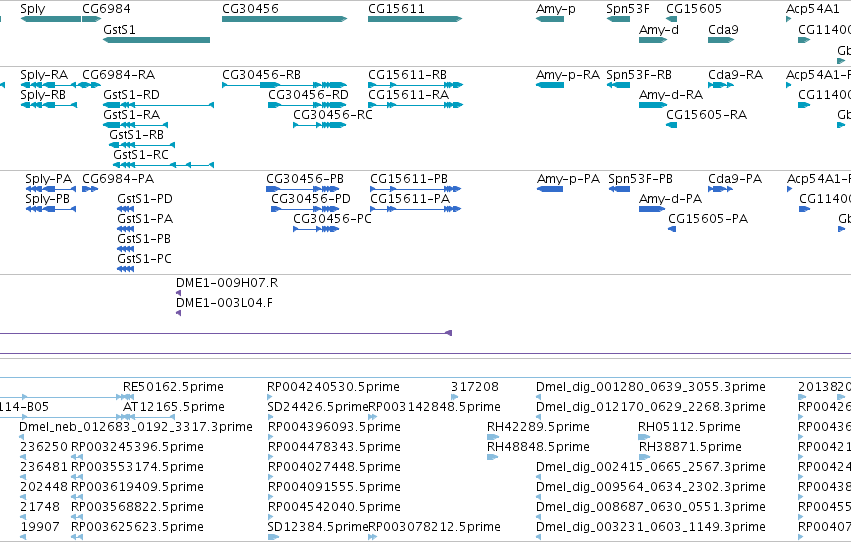Click the Sply-PB protein feature
The image size is (851, 542).
pyautogui.click(x=50, y=209)
